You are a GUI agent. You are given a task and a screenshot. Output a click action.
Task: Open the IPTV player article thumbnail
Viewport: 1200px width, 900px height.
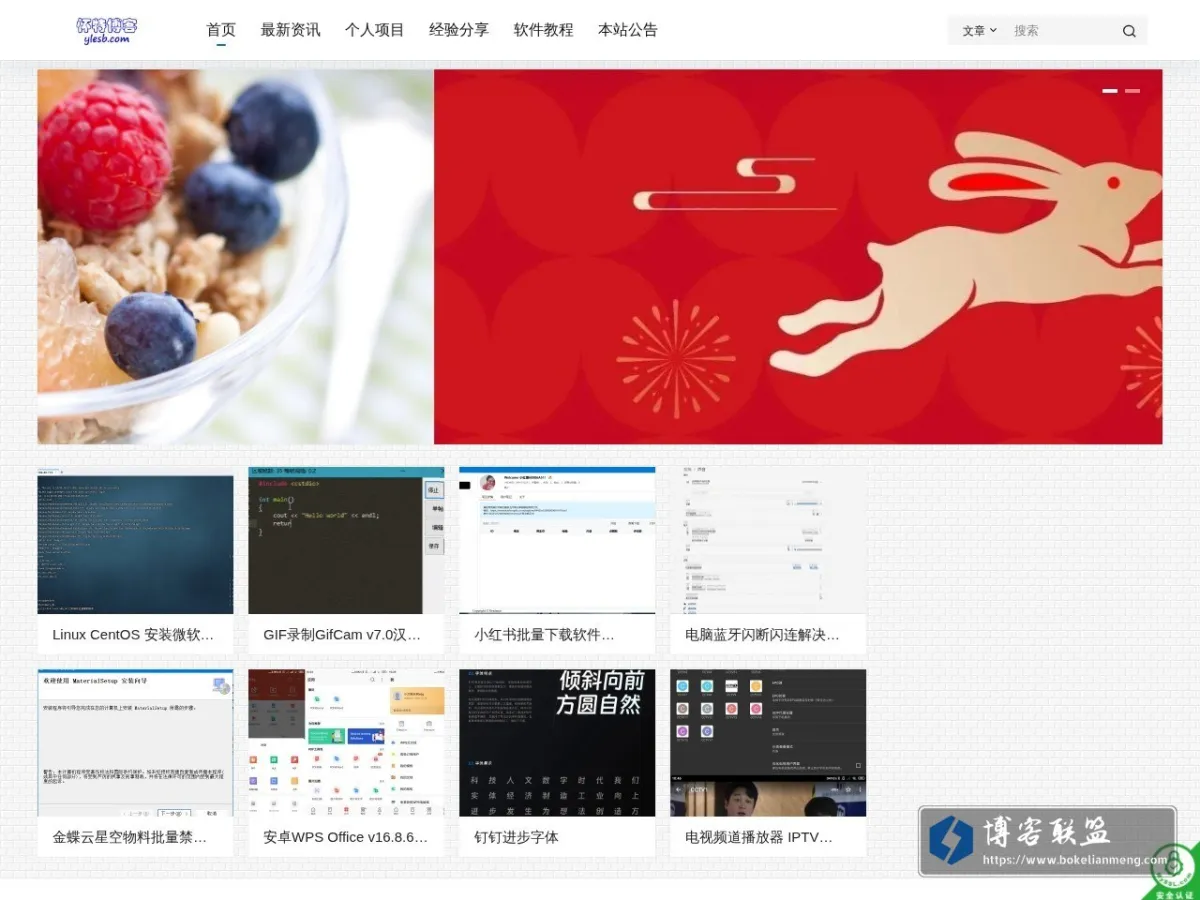768,743
